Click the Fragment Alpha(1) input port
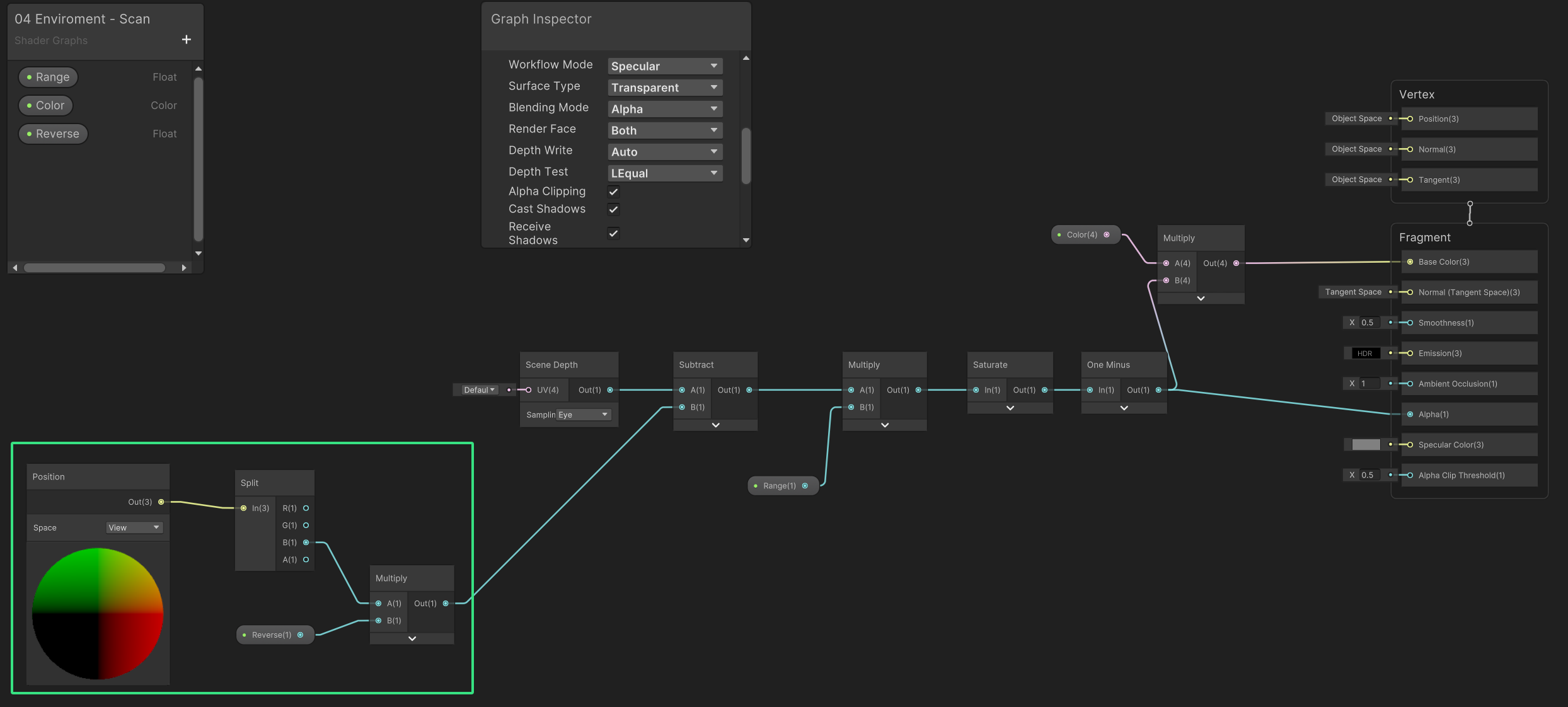 pos(1410,415)
